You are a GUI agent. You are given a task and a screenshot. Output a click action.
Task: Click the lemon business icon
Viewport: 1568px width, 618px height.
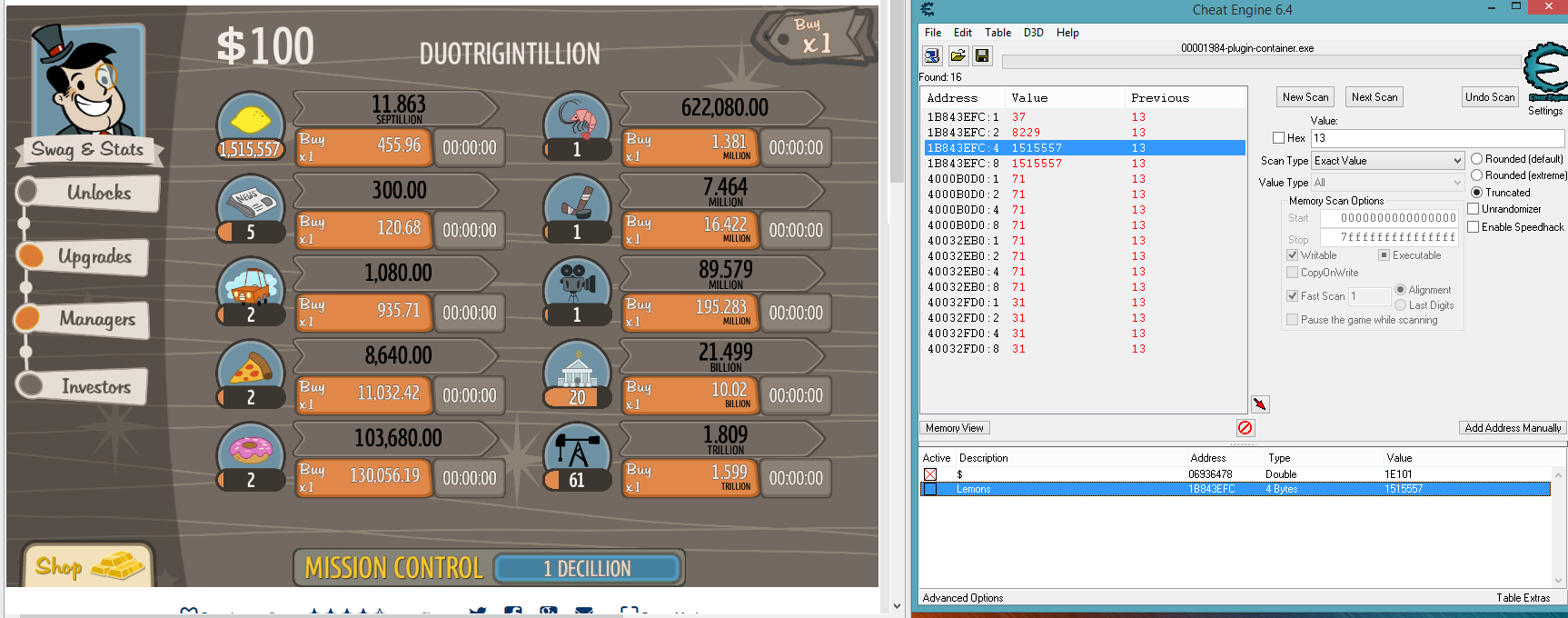point(251,122)
